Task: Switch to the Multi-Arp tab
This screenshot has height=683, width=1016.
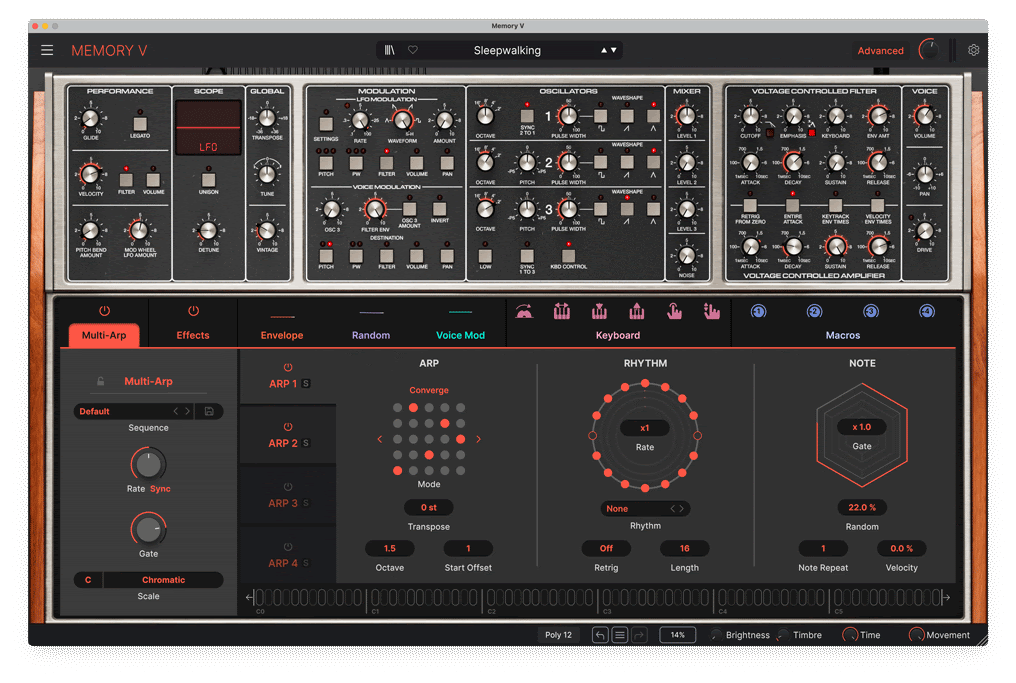Action: 104,335
